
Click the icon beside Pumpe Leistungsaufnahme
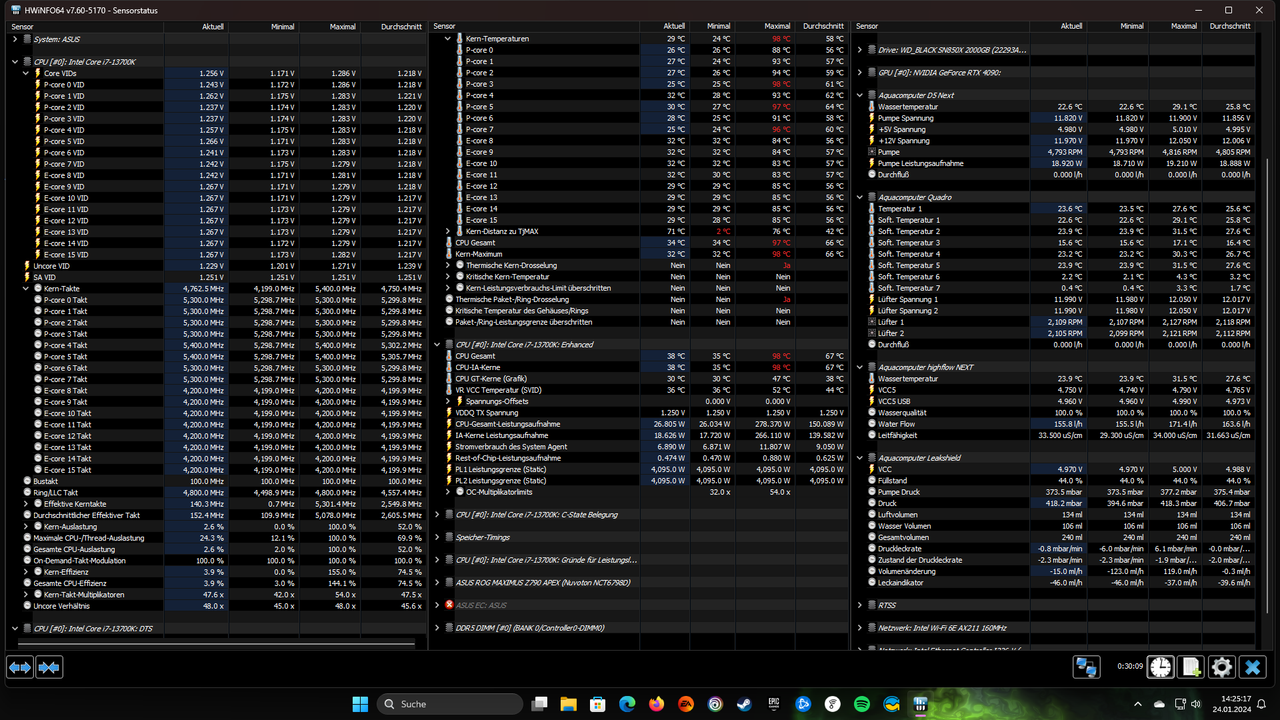[872, 163]
